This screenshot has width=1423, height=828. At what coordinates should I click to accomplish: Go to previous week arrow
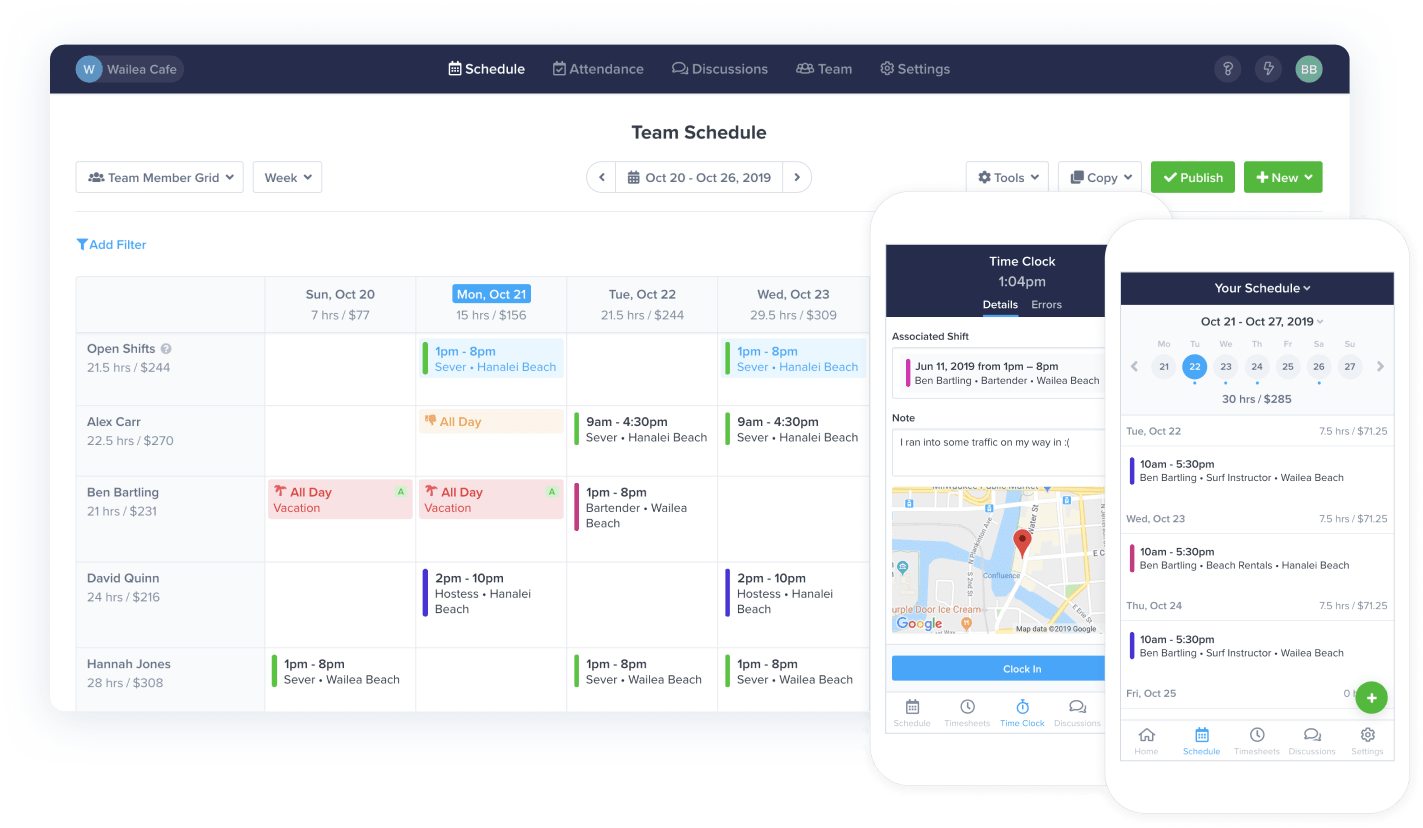(x=602, y=177)
